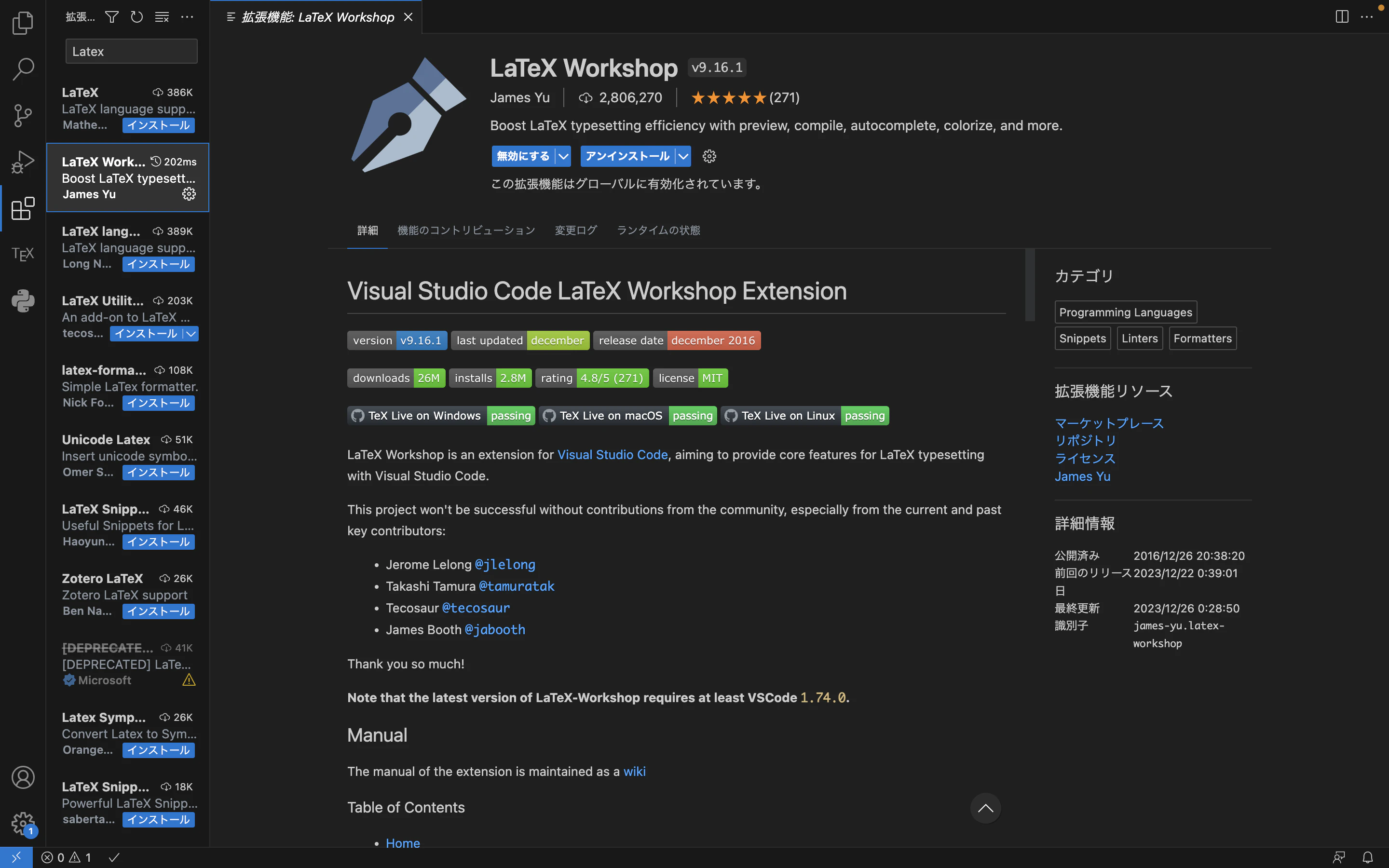Expand install dropdown for LaTeX Utilities
1389x868 pixels.
[191, 334]
